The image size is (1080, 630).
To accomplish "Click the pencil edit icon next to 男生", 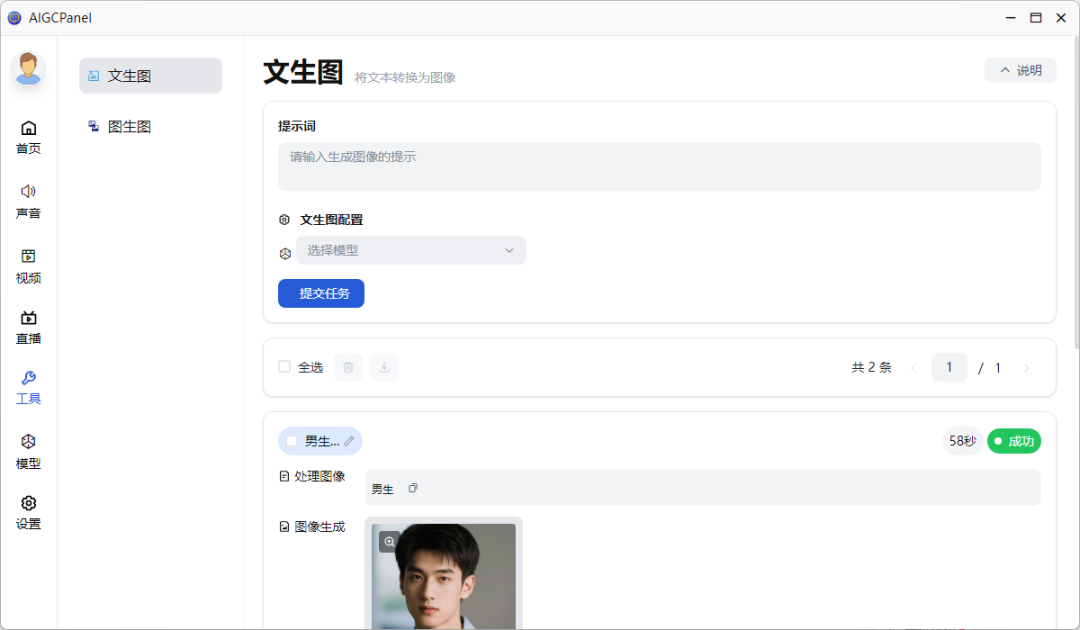I will tap(349, 441).
